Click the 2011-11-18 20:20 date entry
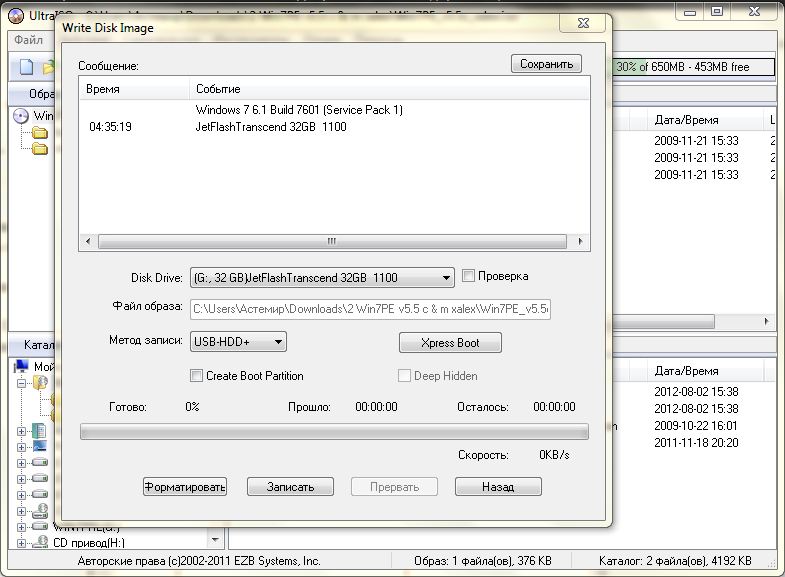 pyautogui.click(x=696, y=443)
